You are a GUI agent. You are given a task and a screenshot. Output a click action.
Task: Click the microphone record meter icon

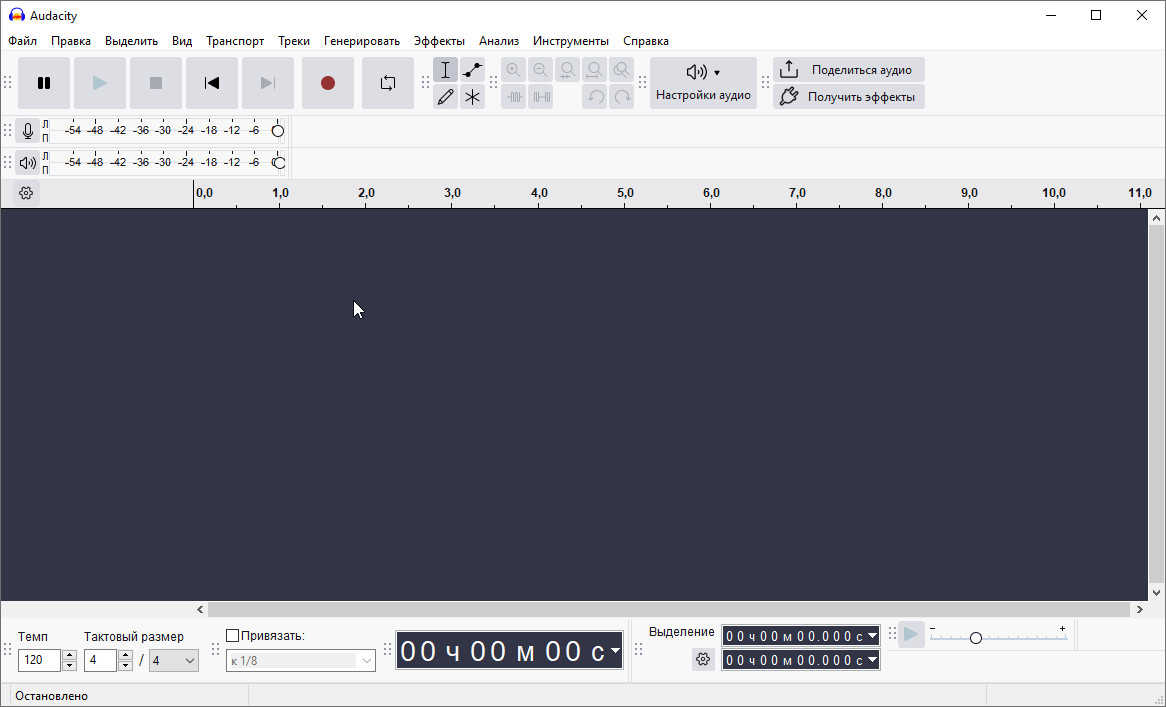click(x=28, y=131)
